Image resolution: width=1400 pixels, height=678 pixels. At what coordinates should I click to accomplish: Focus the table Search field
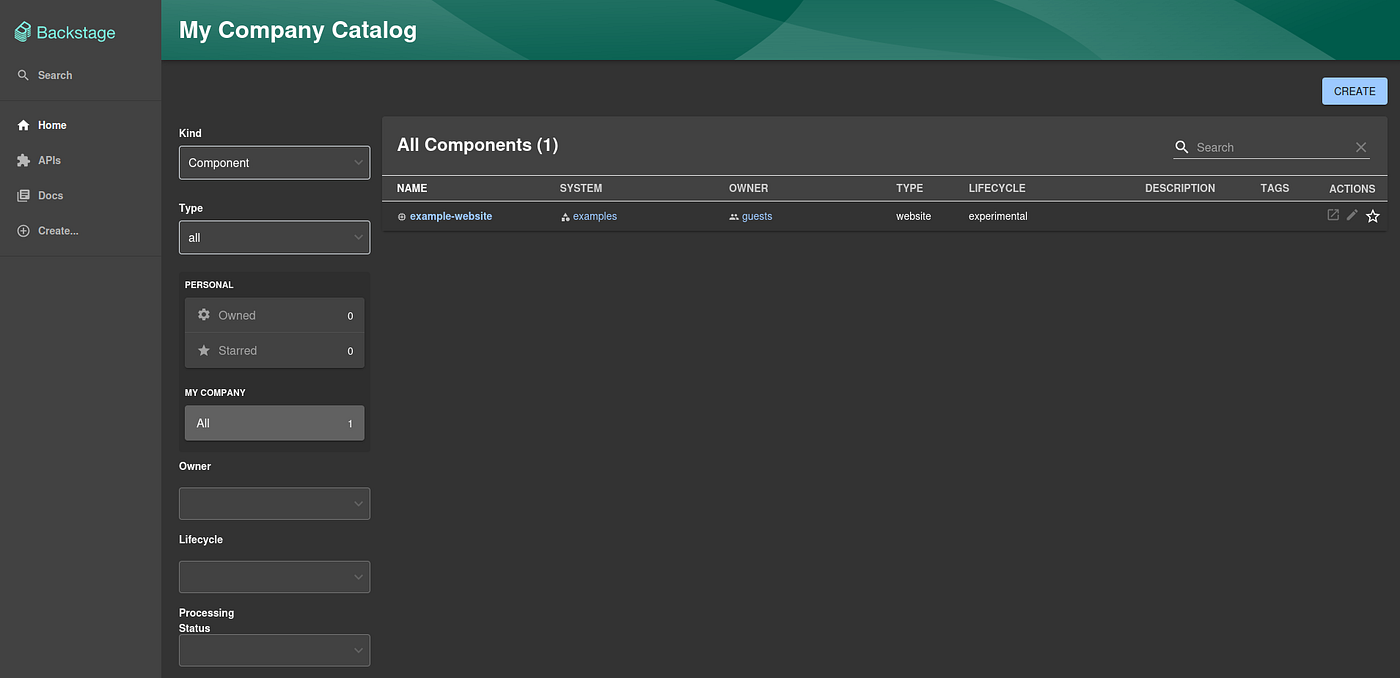[1271, 147]
